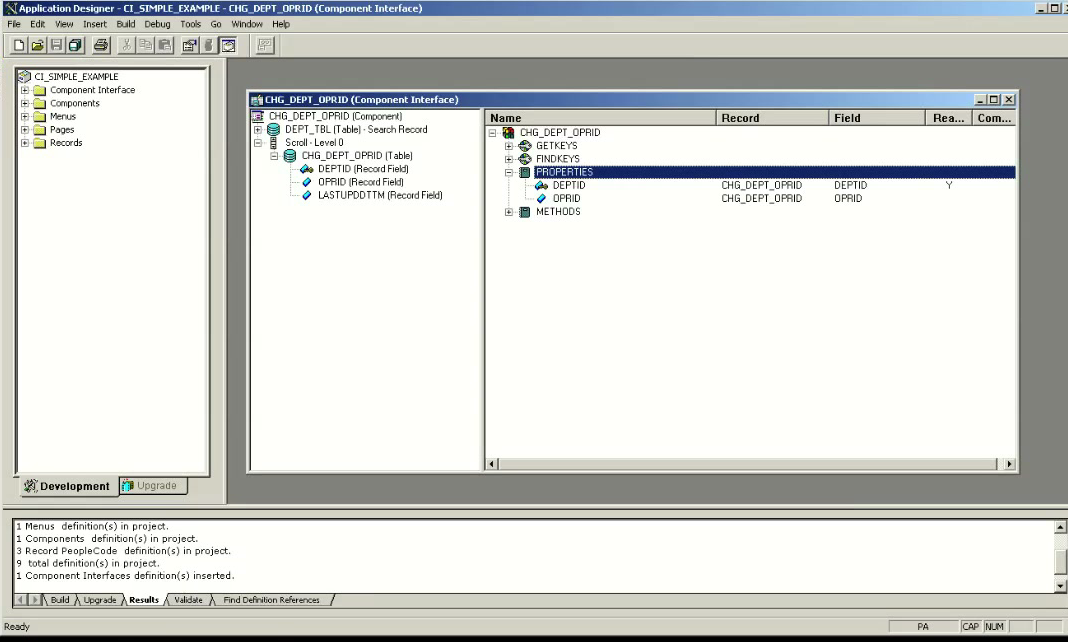The image size is (1068, 642).
Task: Click the CI_SIMPLE_EXAMPLE project icon
Action: coord(25,76)
